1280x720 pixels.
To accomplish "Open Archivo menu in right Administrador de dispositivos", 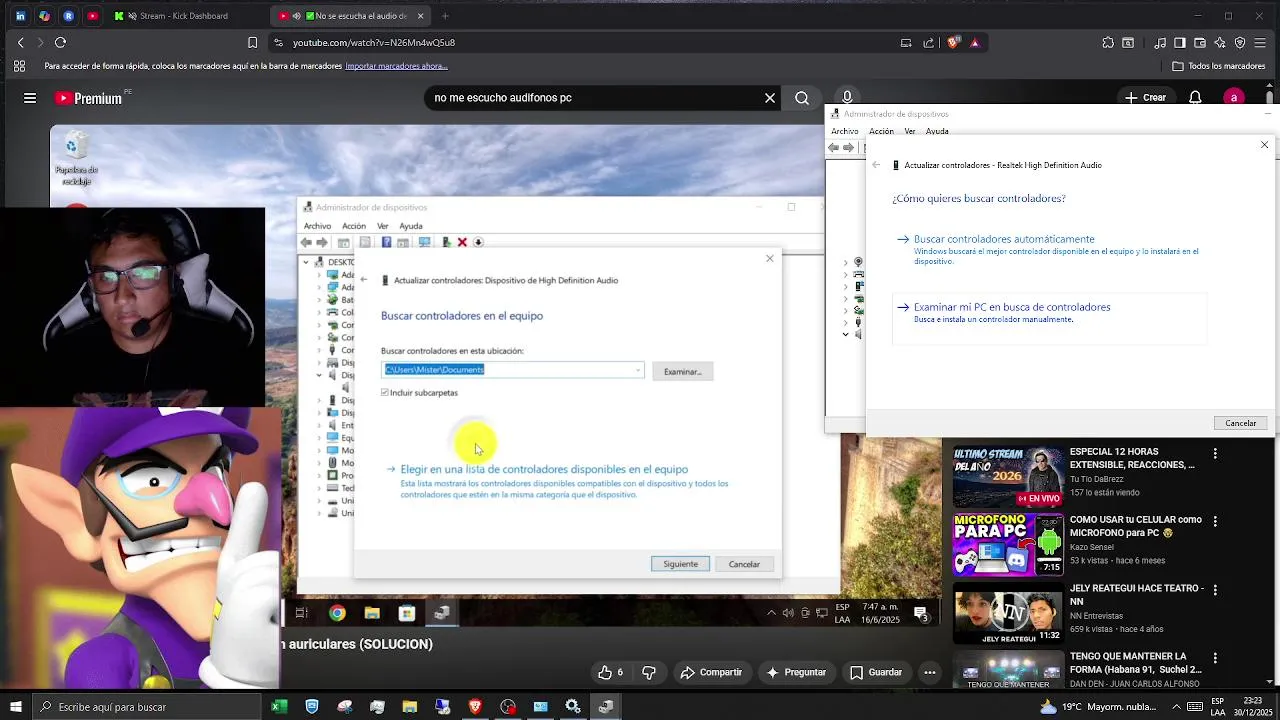I will (845, 131).
